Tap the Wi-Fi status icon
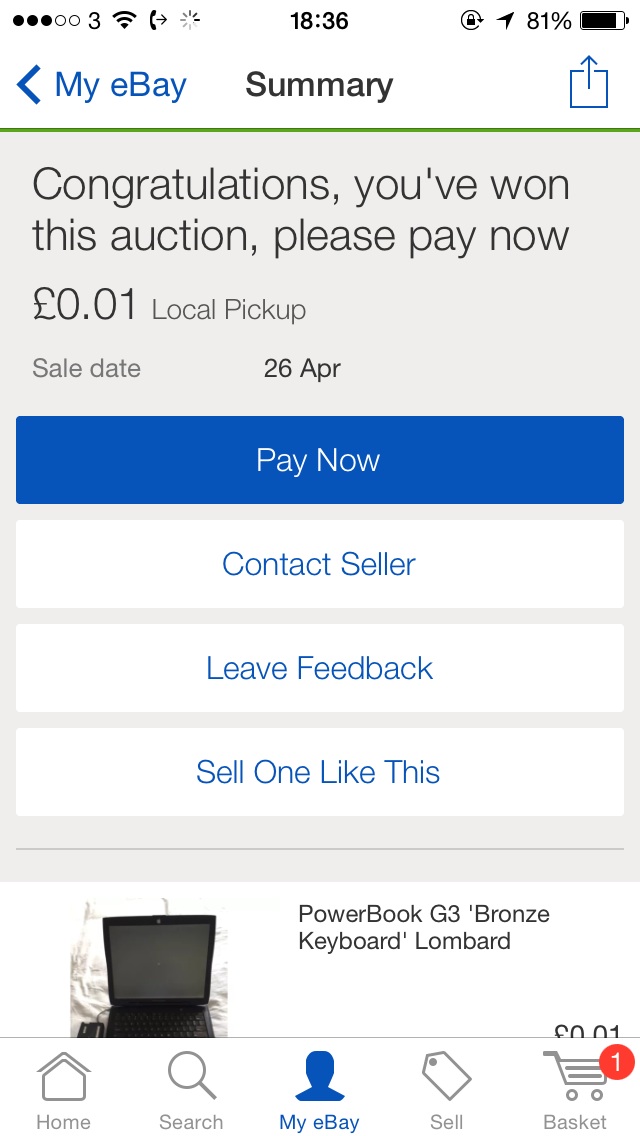The width and height of the screenshot is (640, 1136). coord(124,20)
